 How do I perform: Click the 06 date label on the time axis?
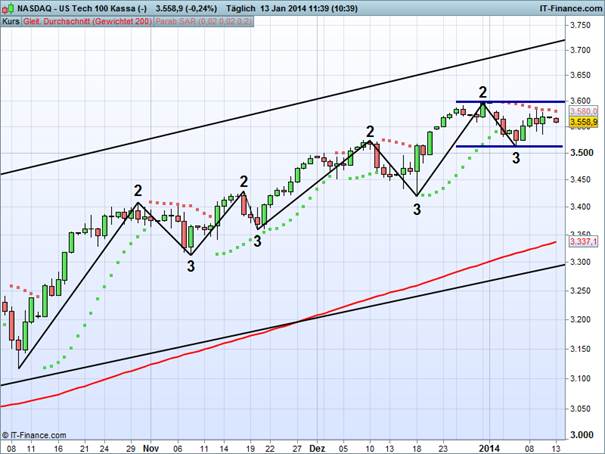(178, 449)
